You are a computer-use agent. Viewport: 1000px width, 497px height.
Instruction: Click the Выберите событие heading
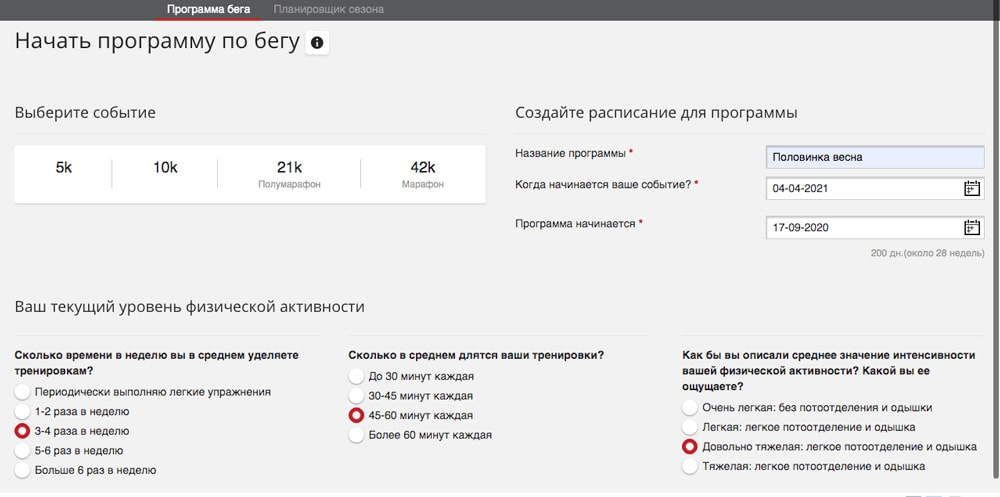(85, 113)
